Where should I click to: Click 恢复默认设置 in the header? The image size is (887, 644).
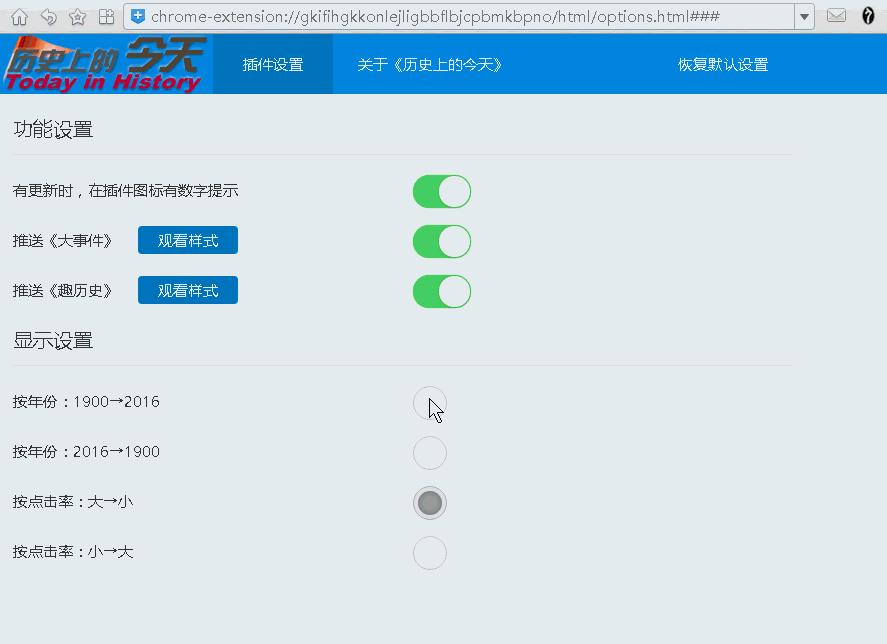point(723,65)
